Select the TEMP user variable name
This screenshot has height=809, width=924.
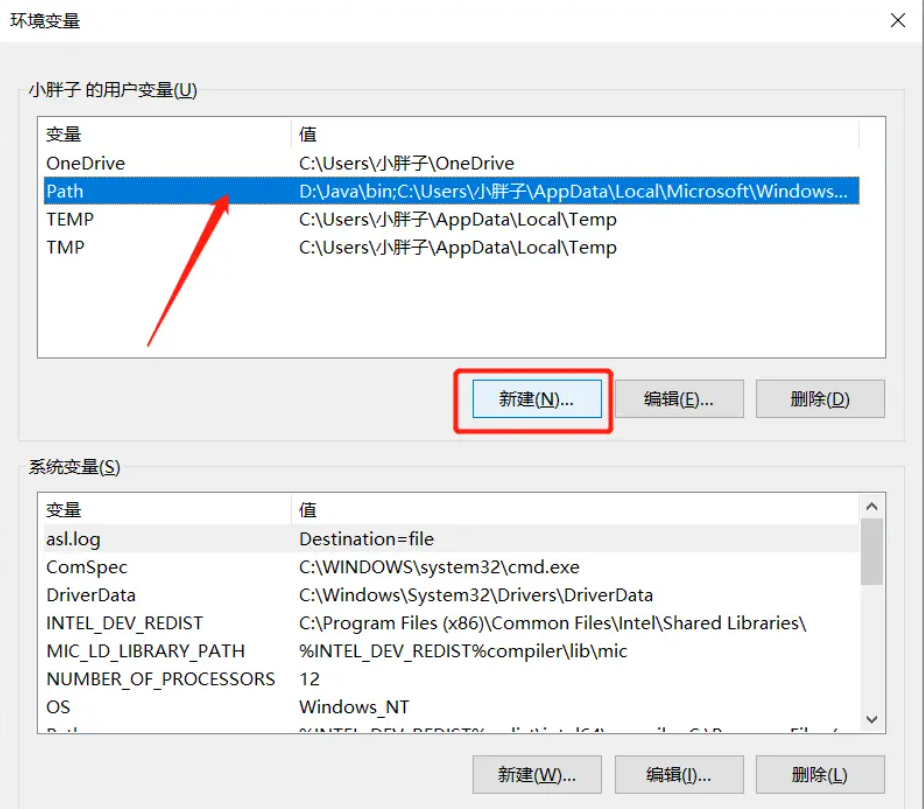70,219
